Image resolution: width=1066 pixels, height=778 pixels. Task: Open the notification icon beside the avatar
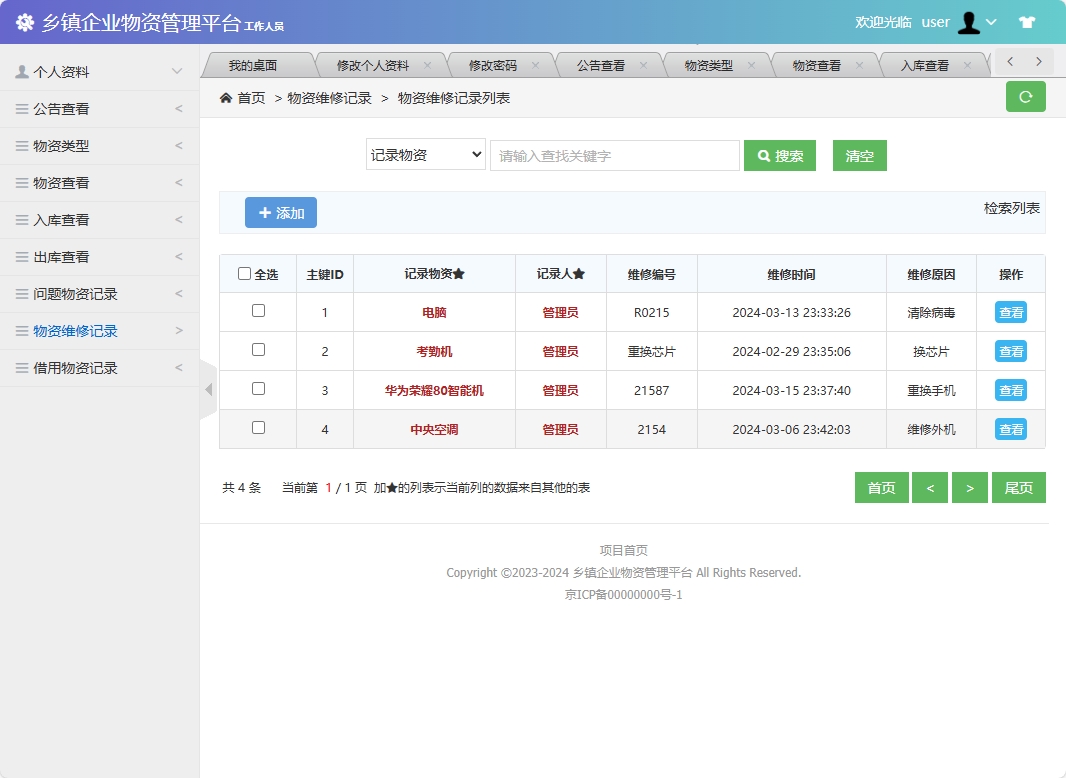(x=1027, y=21)
